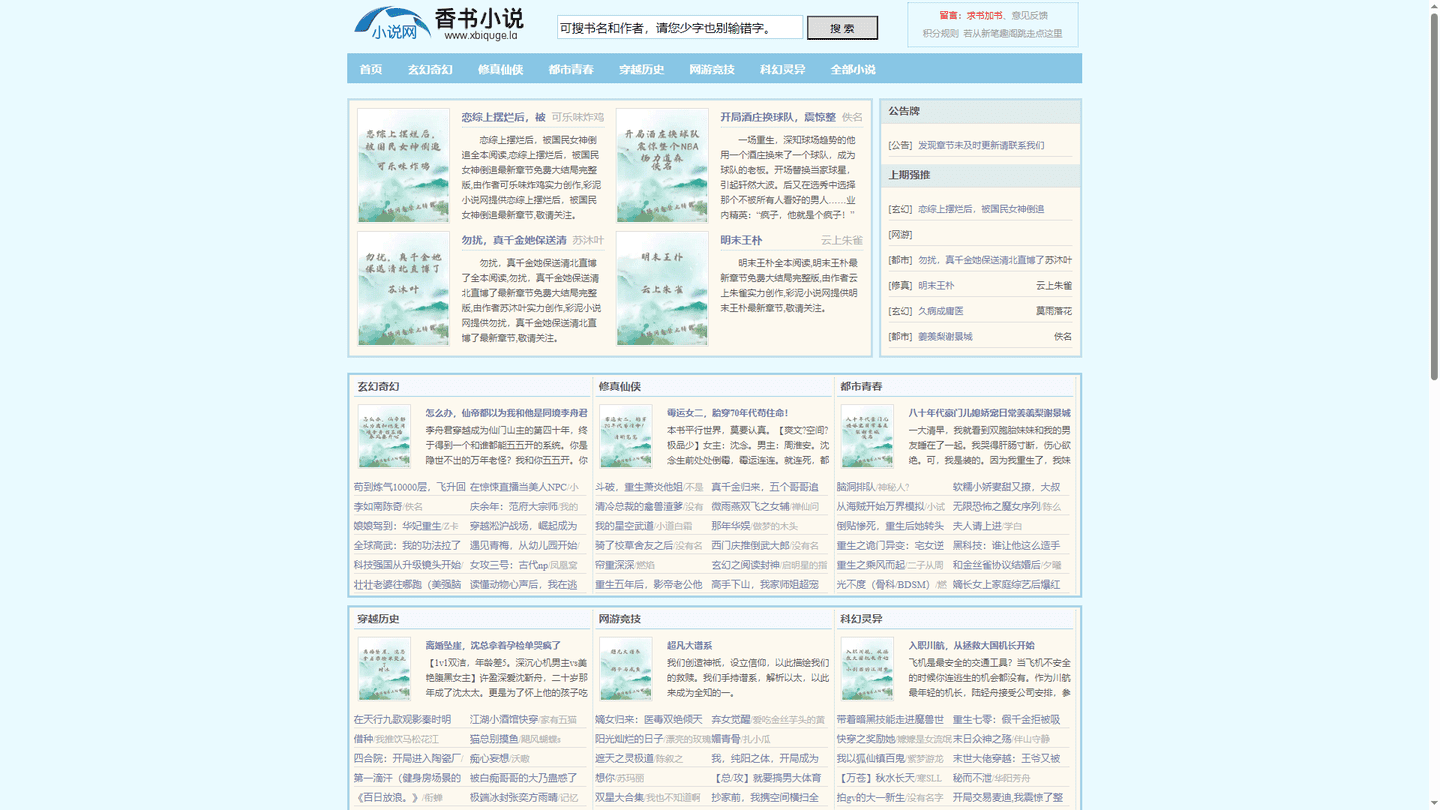The image size is (1440, 810).
Task: Open the 网游竞技 navigation category
Action: click(712, 69)
